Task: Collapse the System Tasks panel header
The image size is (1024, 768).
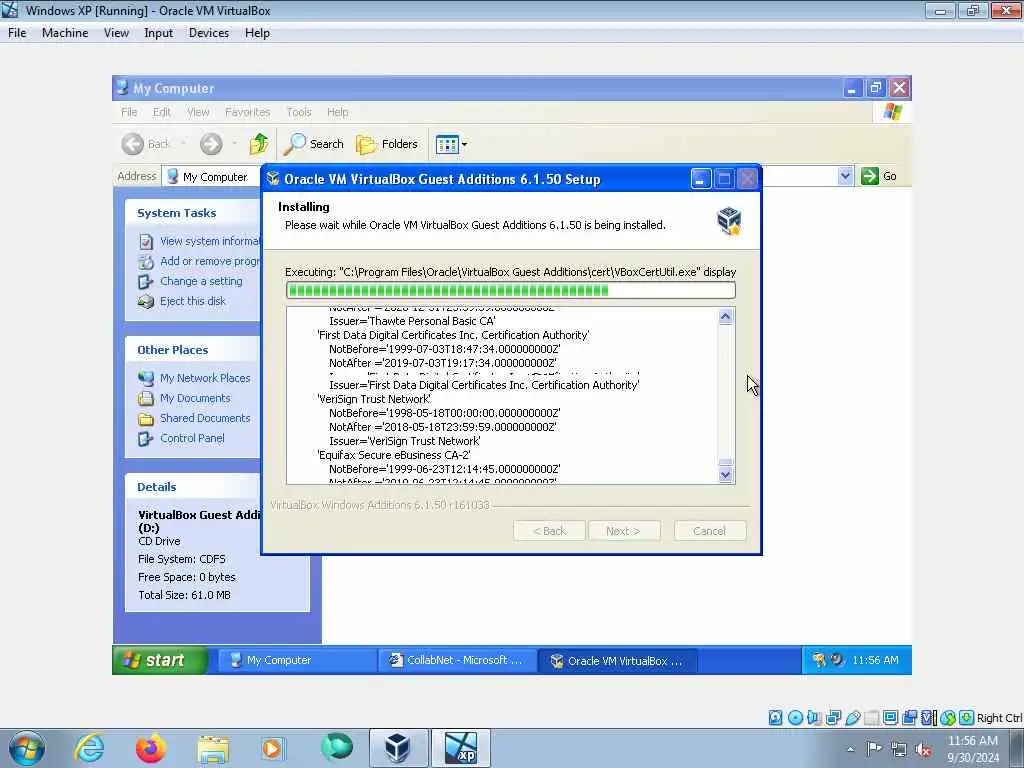Action: point(193,213)
